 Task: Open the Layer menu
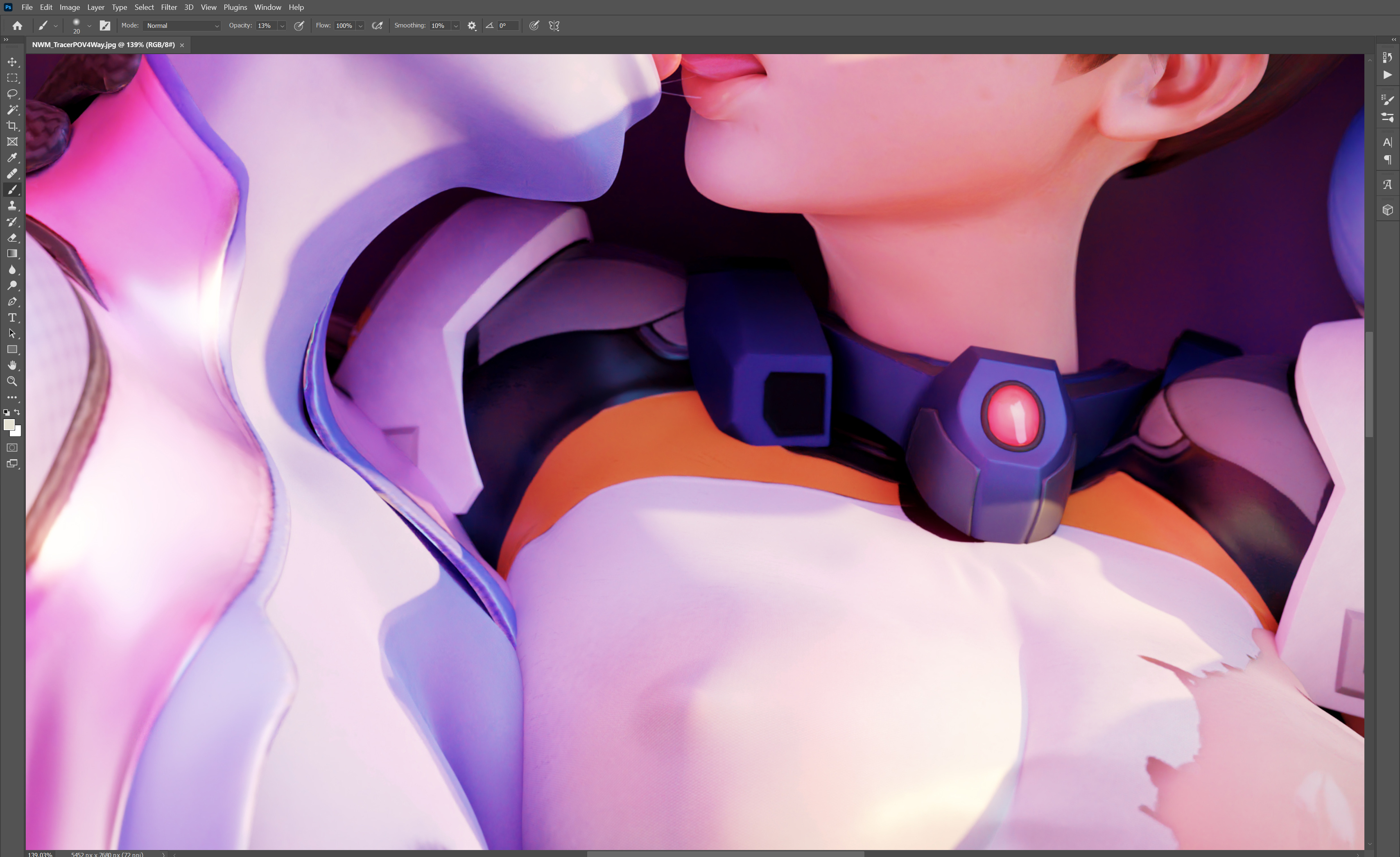coord(95,7)
